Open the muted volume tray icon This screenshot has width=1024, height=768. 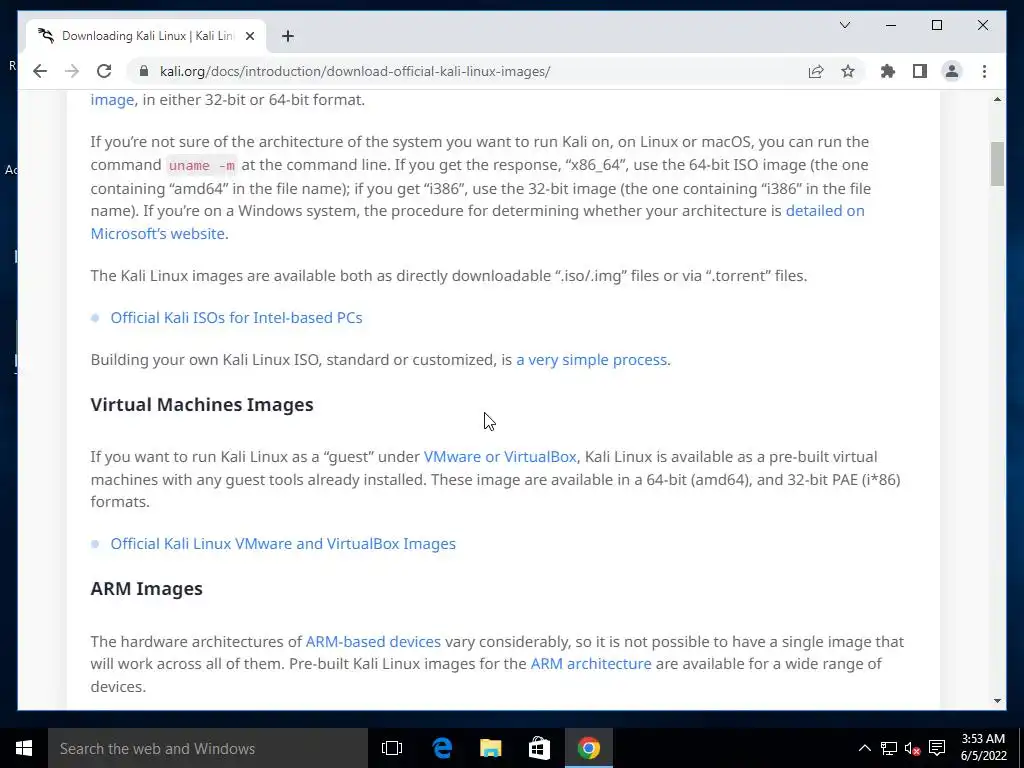tap(912, 748)
